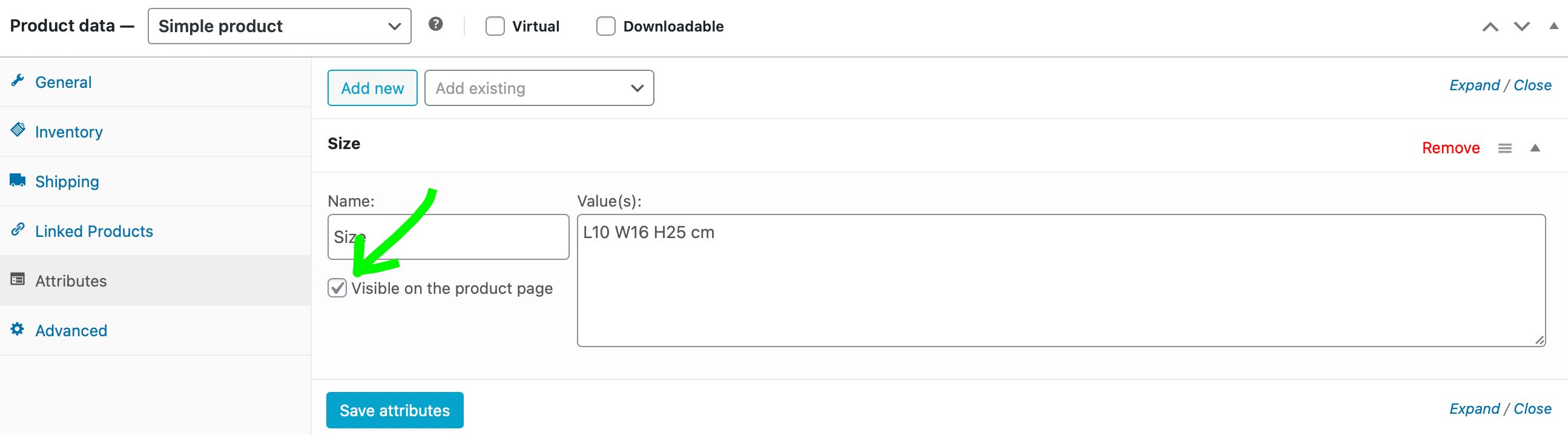Click the Shipping truck icon

[18, 181]
